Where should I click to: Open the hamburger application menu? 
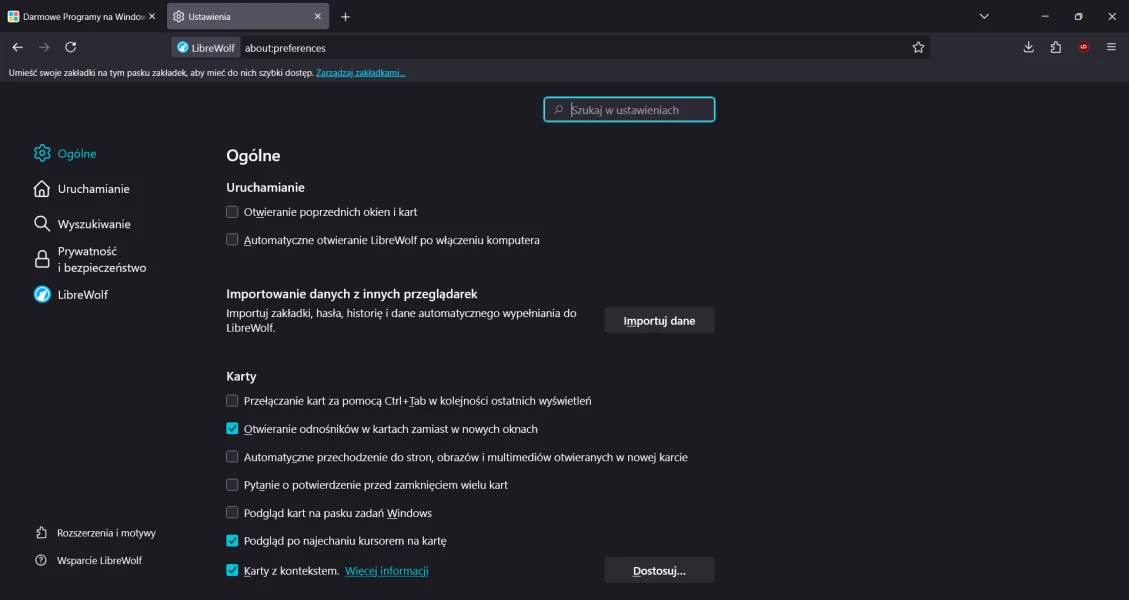(x=1111, y=47)
